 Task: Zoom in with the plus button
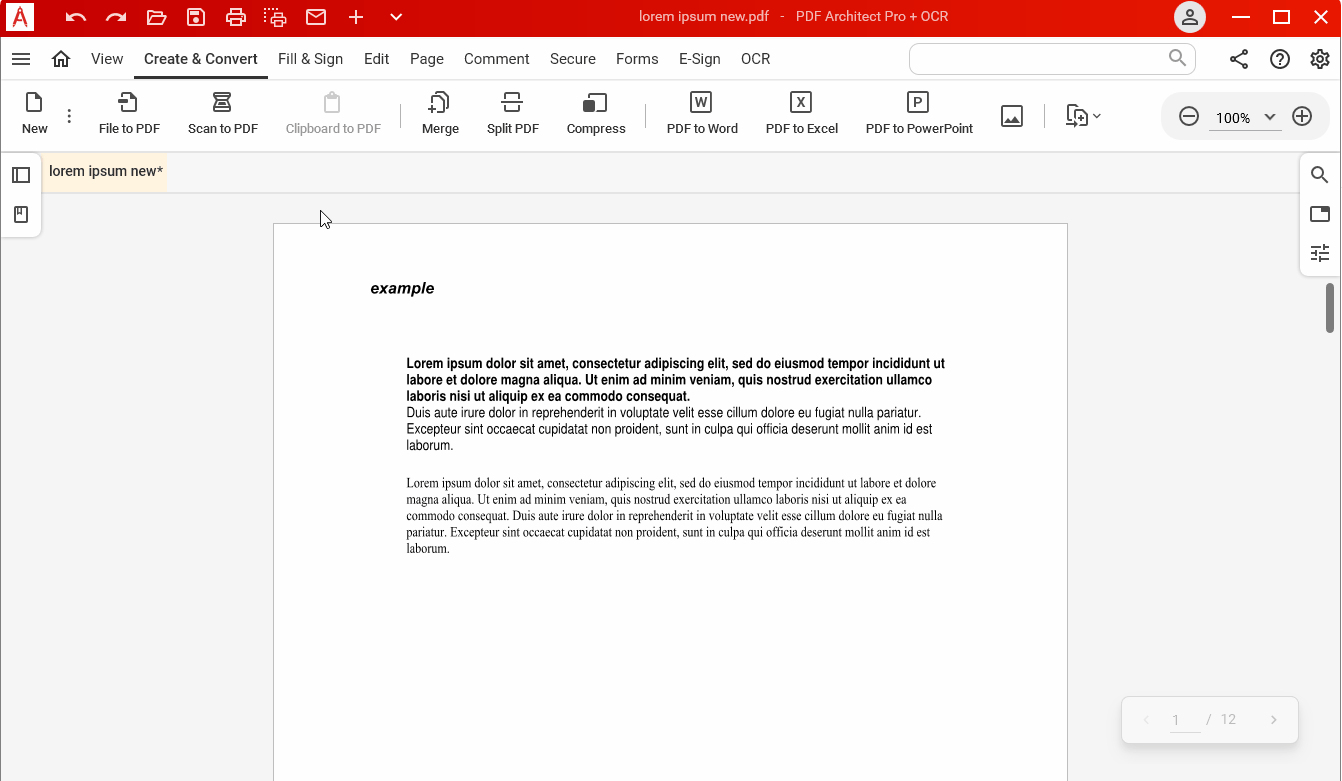coord(1302,117)
